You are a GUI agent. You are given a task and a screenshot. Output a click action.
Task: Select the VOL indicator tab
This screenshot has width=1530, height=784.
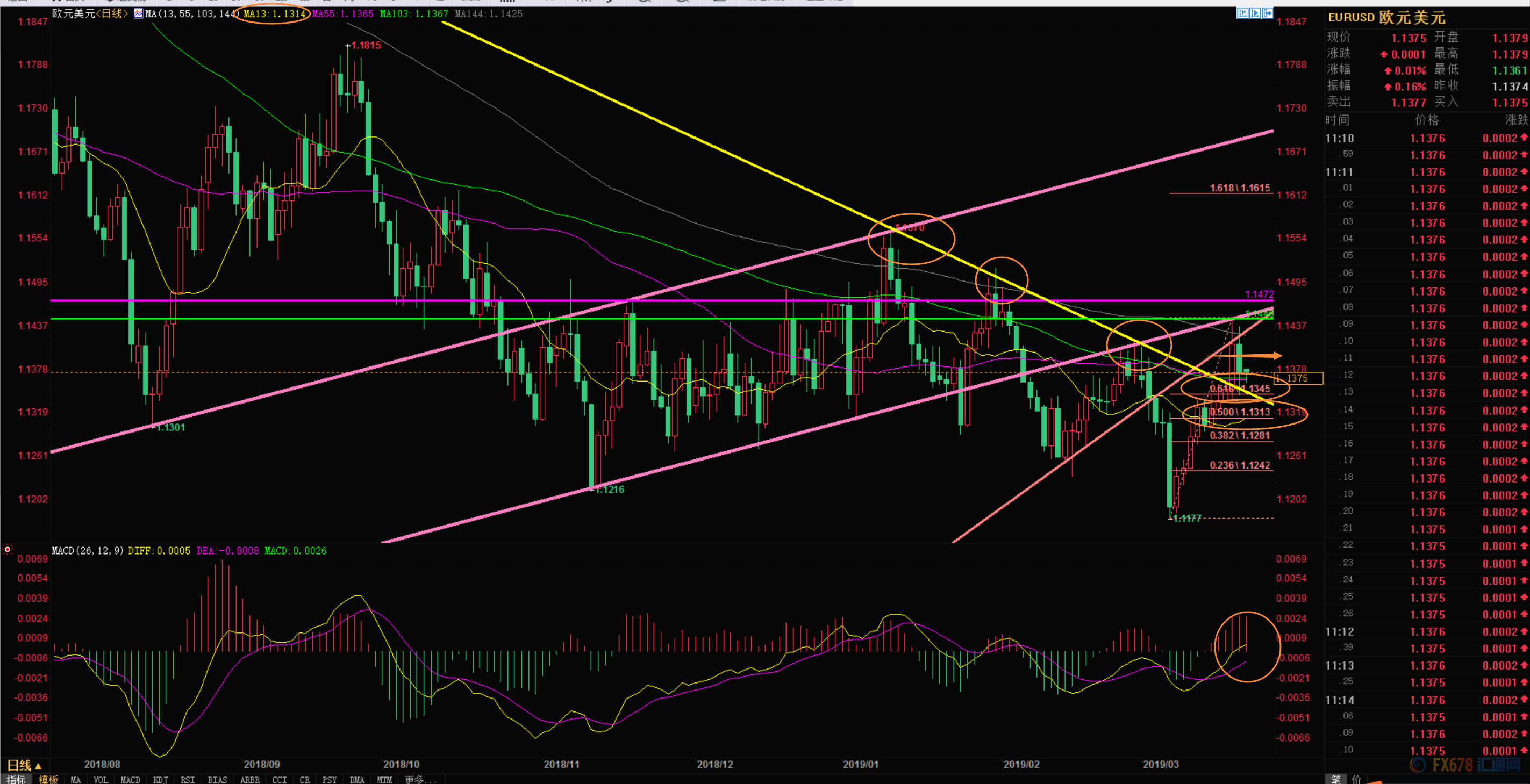101,780
